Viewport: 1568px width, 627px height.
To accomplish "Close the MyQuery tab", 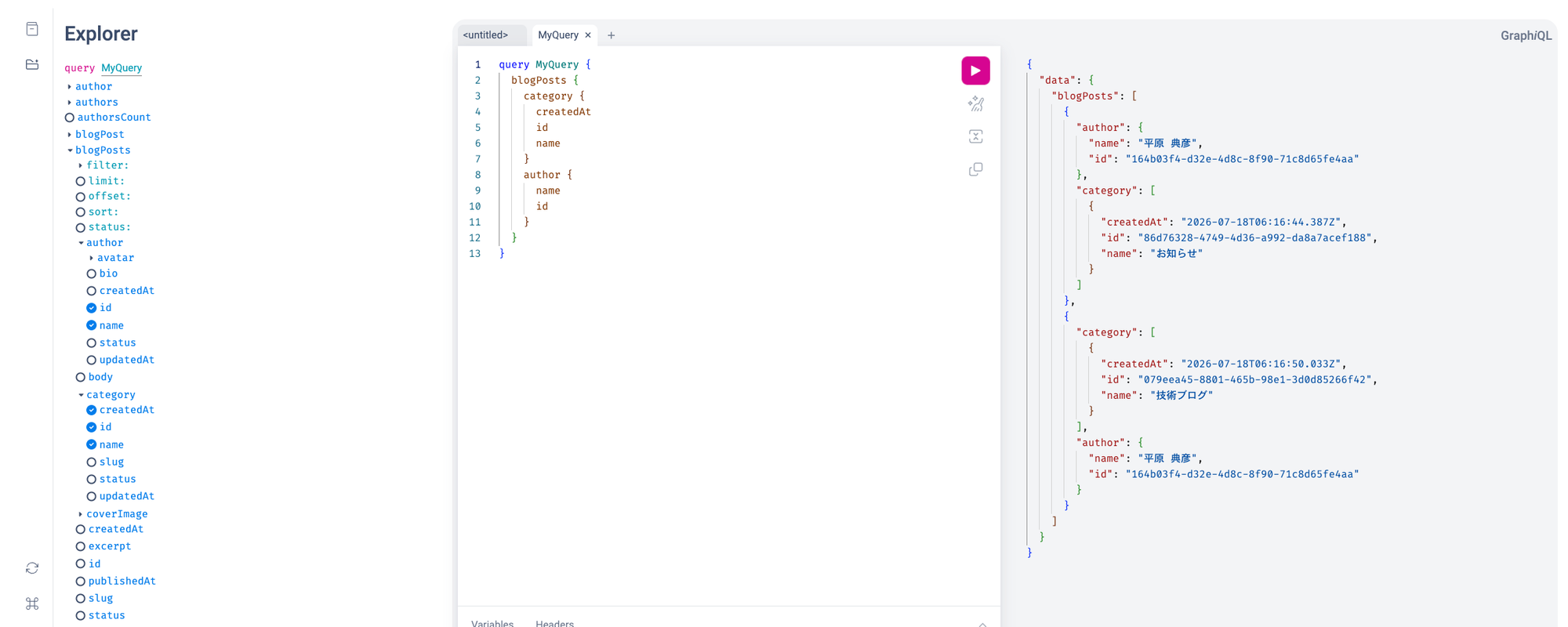I will 588,35.
